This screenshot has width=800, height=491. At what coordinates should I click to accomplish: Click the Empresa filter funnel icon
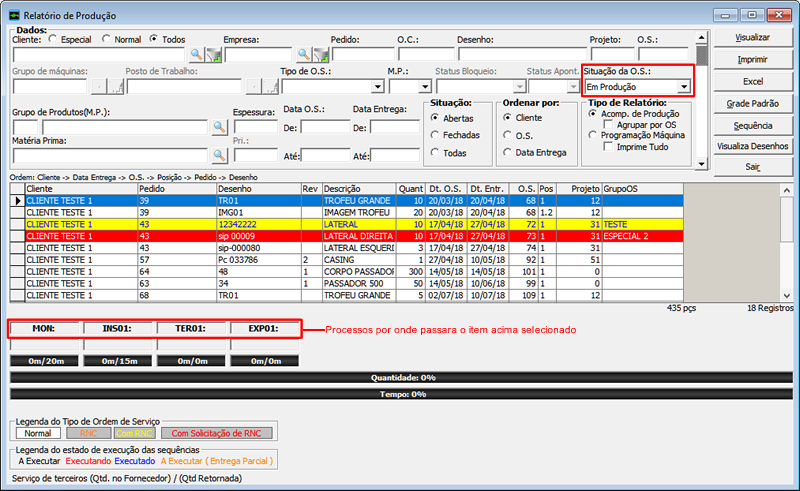pyautogui.click(x=321, y=54)
